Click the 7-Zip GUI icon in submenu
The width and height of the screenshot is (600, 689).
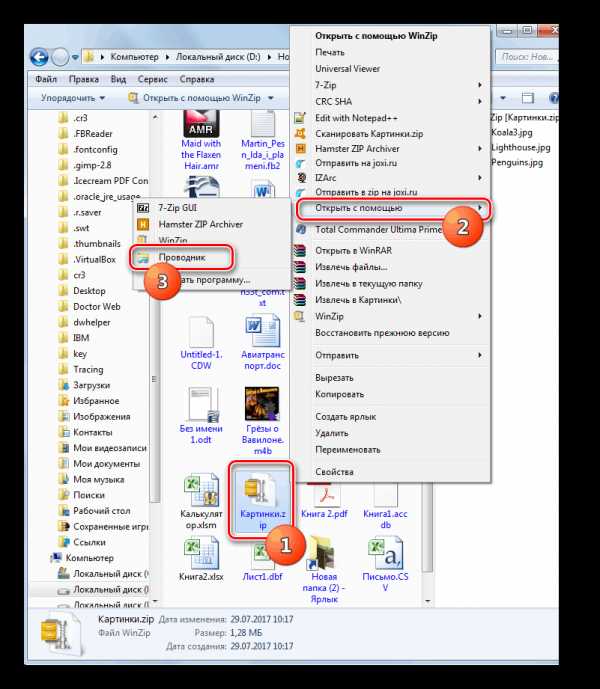(x=143, y=208)
